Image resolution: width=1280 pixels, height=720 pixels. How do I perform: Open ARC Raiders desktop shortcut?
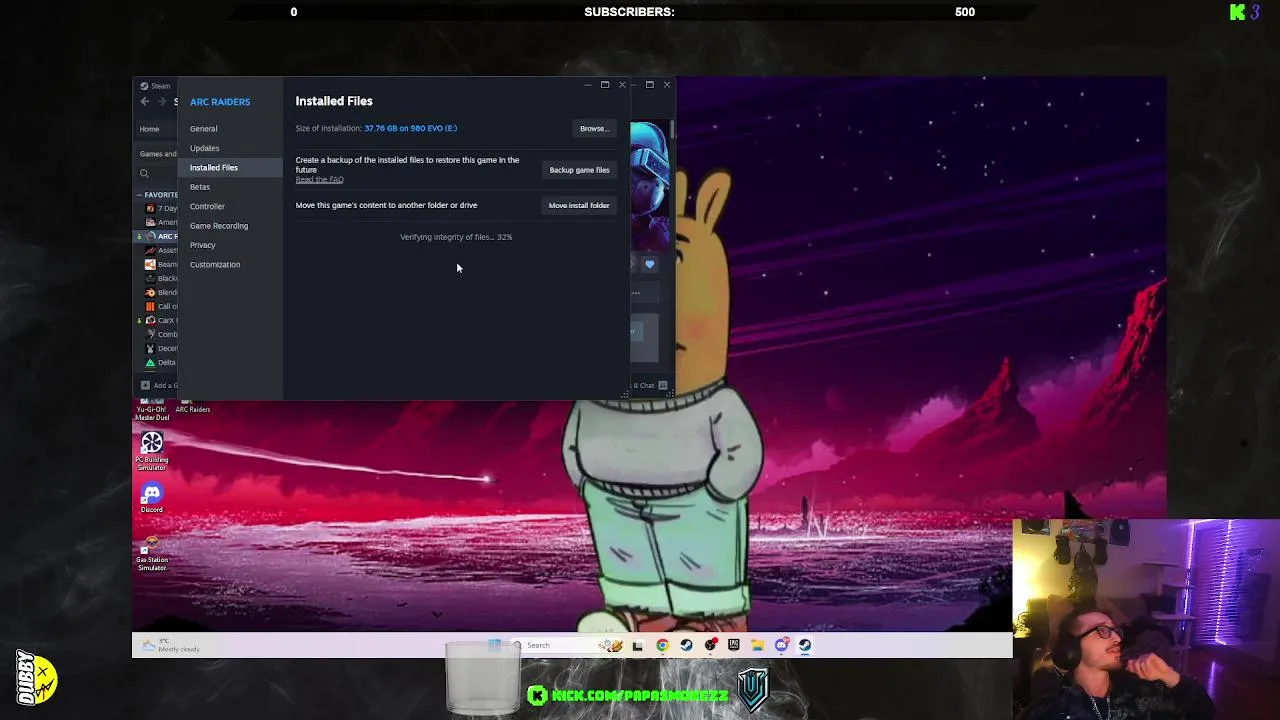[193, 406]
